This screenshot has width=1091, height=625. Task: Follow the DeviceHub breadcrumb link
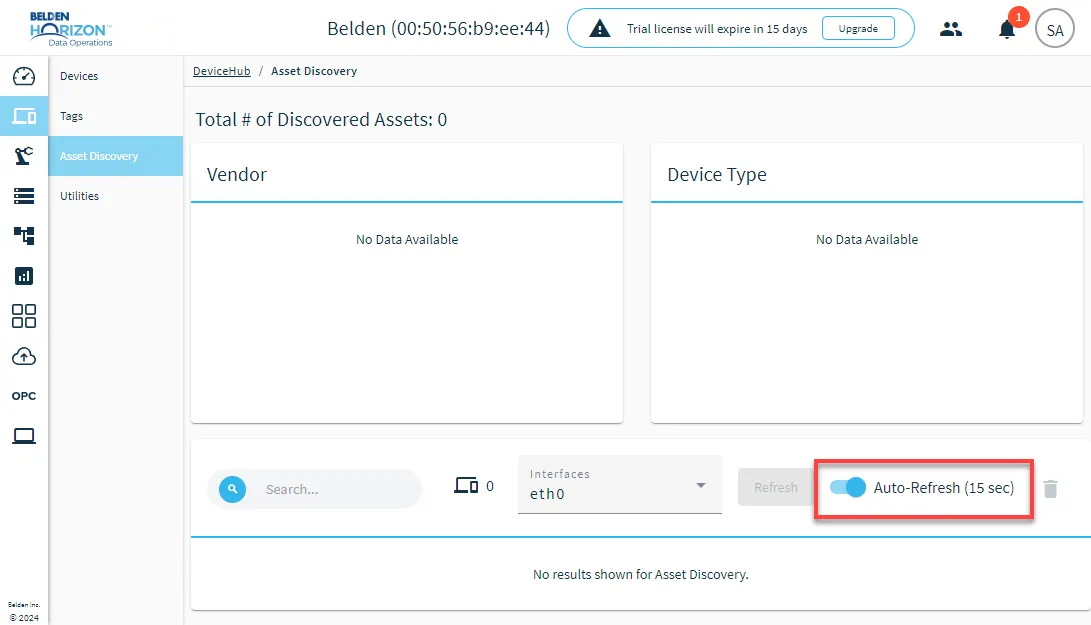[221, 71]
